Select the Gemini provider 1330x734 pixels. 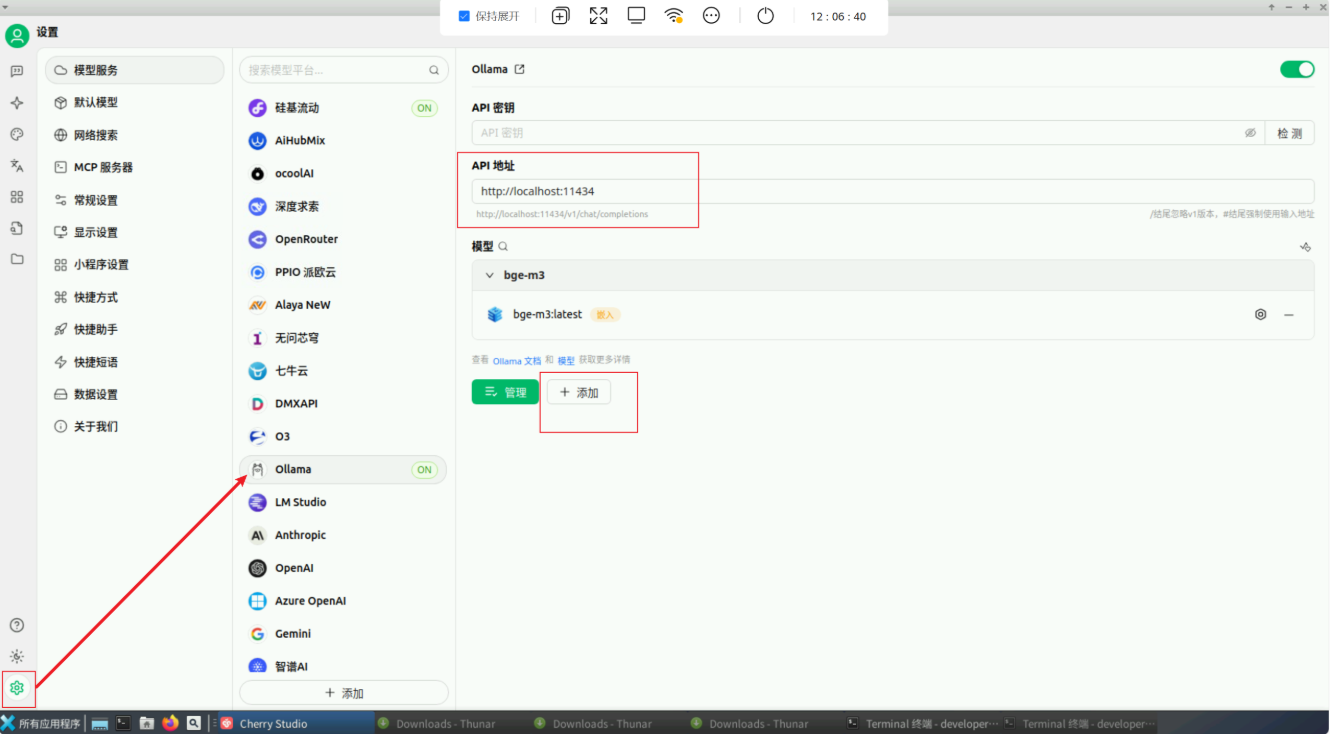coord(343,634)
